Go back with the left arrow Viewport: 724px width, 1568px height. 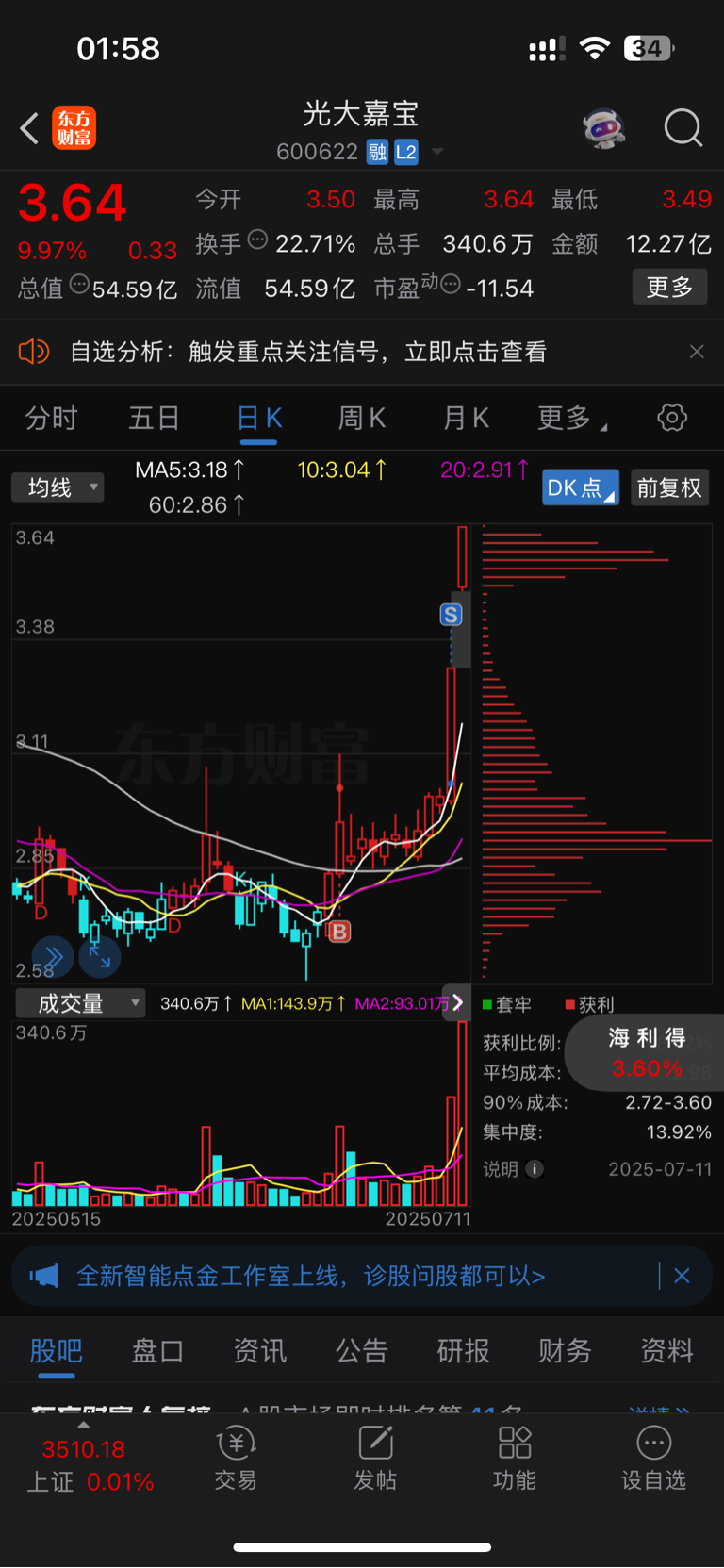tap(29, 128)
